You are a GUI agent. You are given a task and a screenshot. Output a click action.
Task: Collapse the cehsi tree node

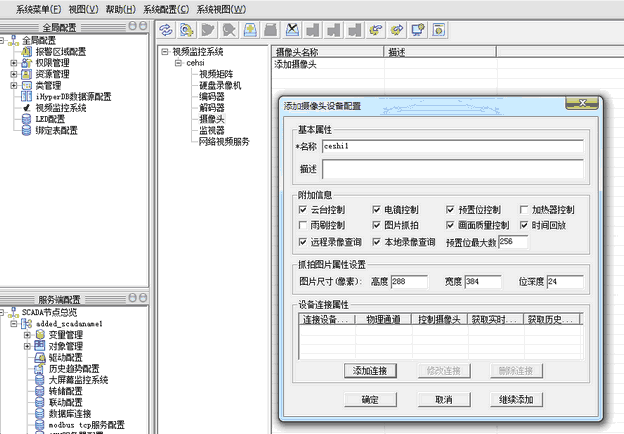click(178, 63)
